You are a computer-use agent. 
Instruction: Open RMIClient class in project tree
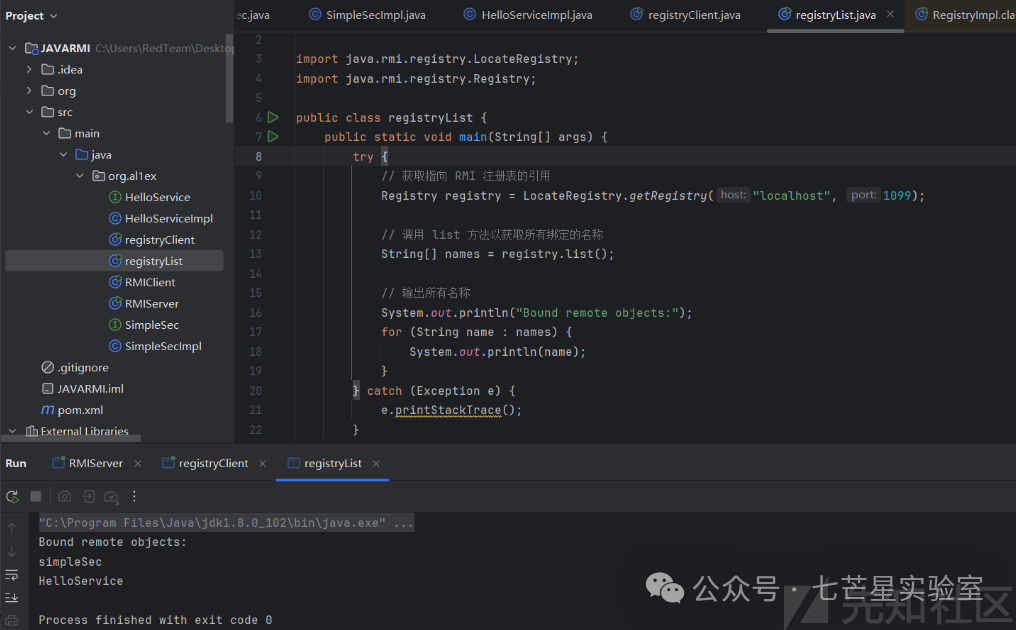150,283
